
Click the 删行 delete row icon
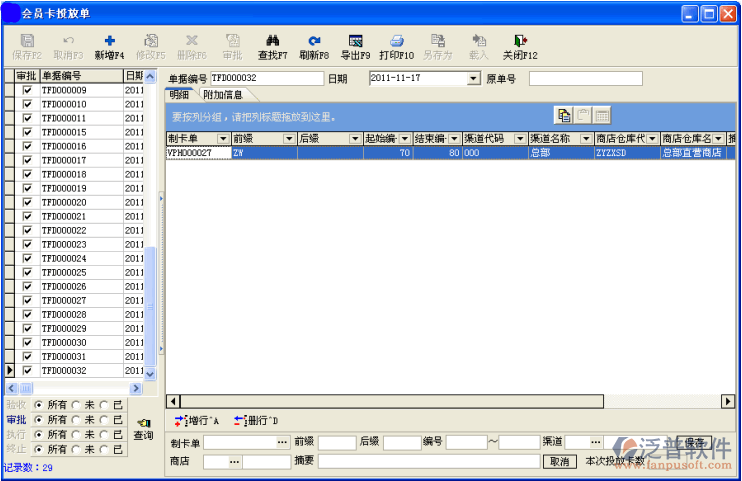pos(239,420)
